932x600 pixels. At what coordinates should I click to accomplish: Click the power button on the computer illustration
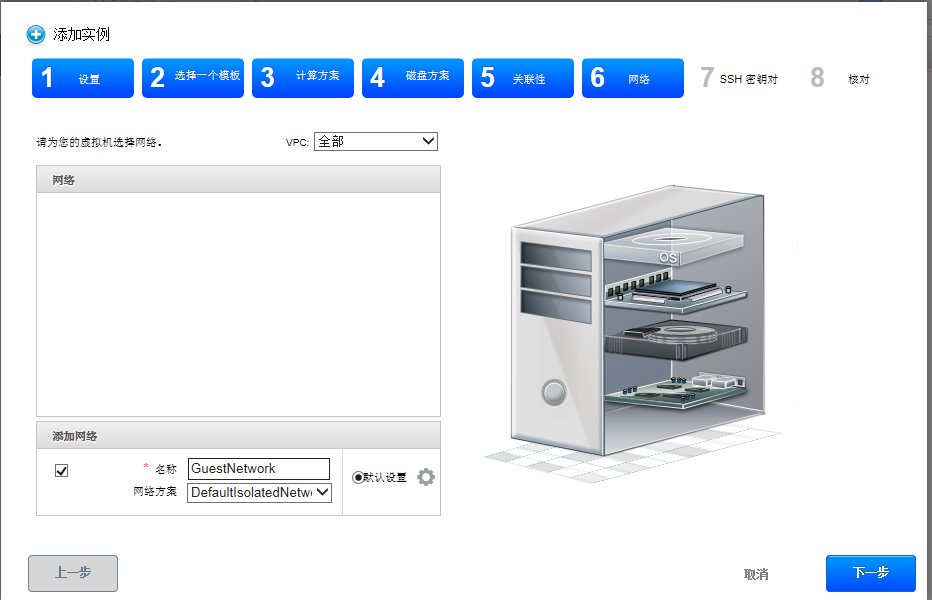tap(554, 392)
